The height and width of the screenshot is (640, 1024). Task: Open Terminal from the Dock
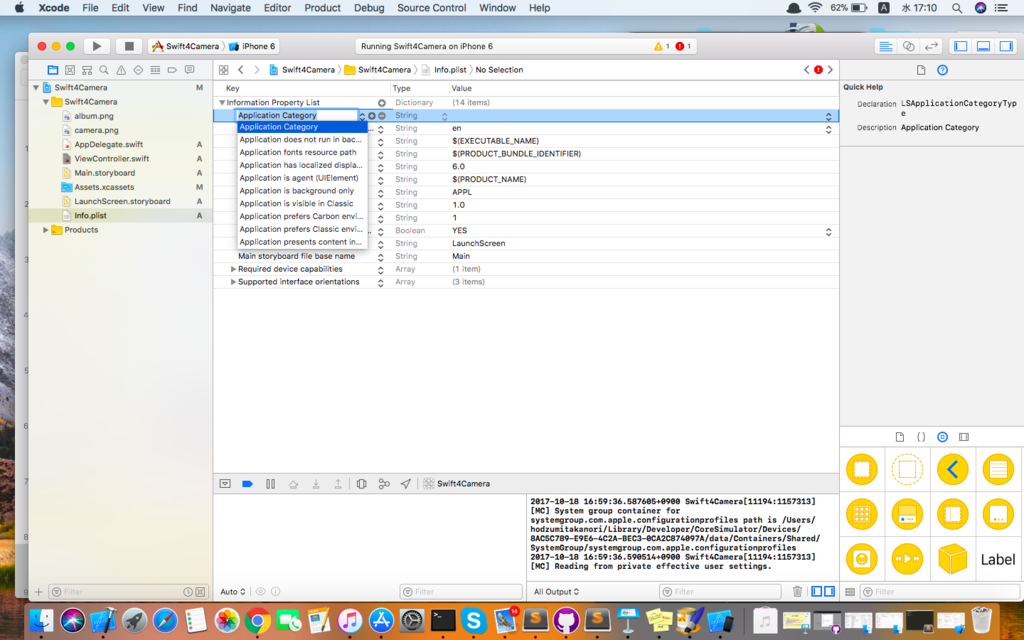pyautogui.click(x=443, y=620)
